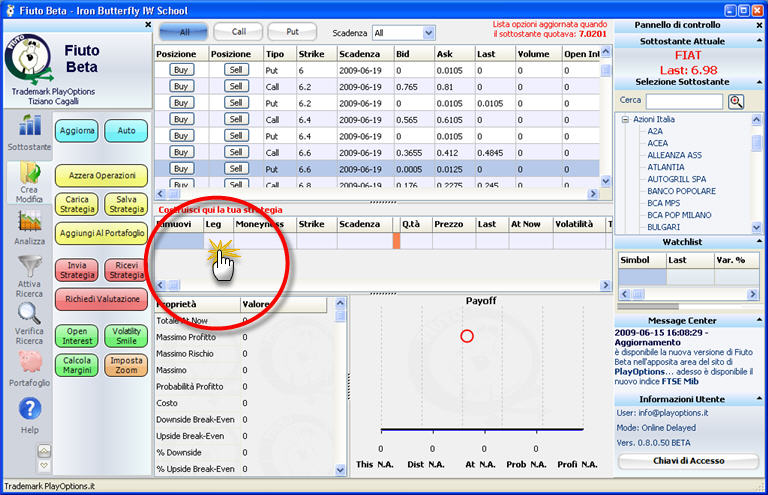Select AUTOGRILL SPA in the stock tree

point(676,179)
